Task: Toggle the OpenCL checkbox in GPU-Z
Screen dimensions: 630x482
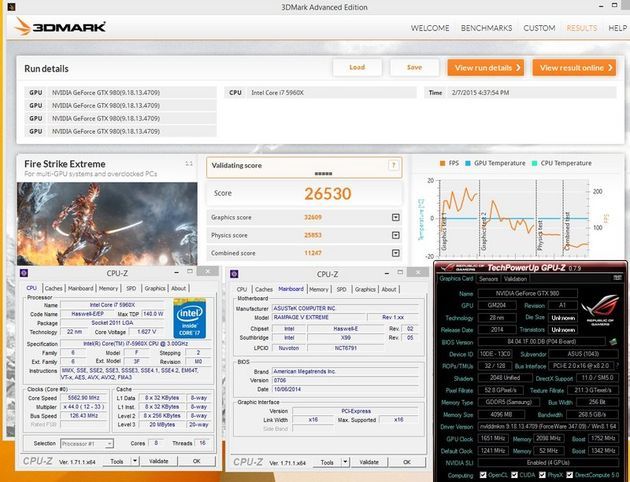Action: (483, 475)
